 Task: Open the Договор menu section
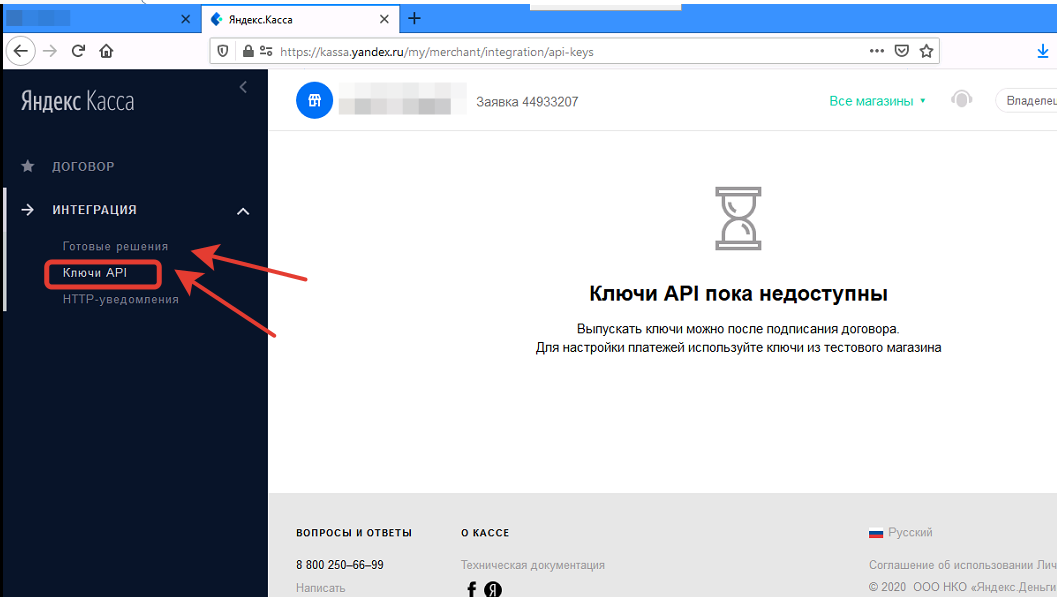(x=83, y=166)
